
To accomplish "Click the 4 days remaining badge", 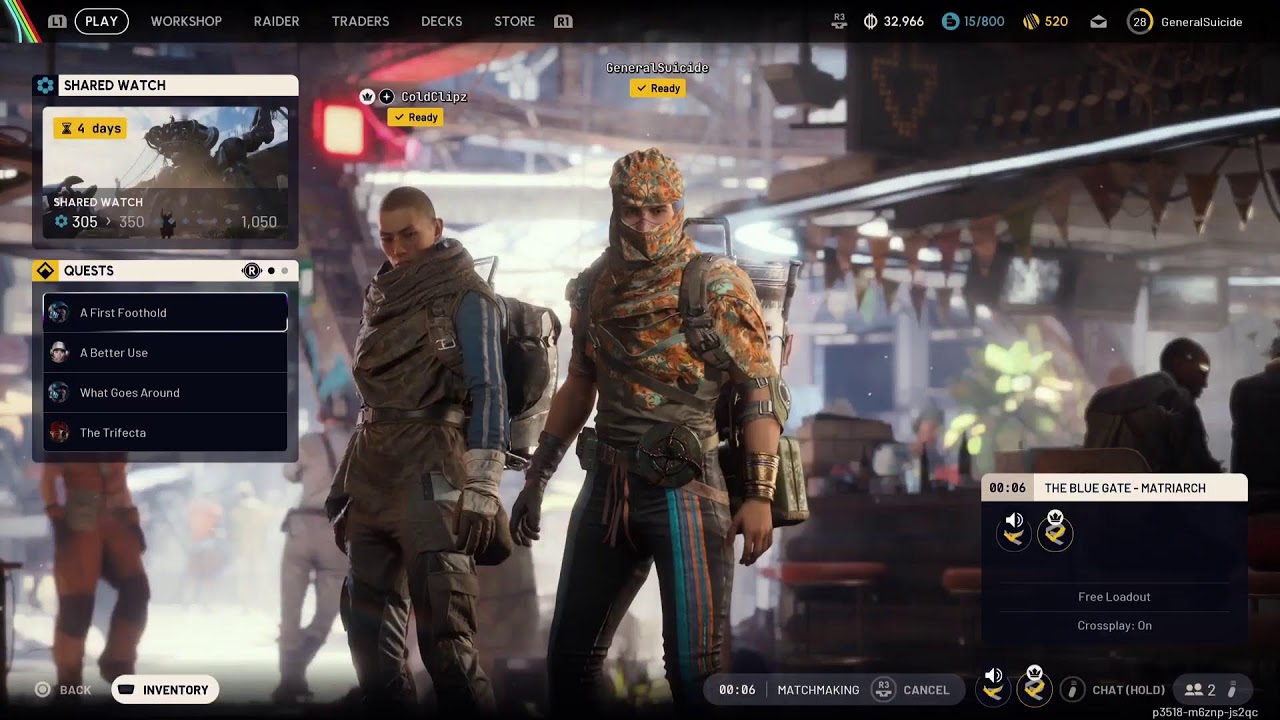I will 90,128.
